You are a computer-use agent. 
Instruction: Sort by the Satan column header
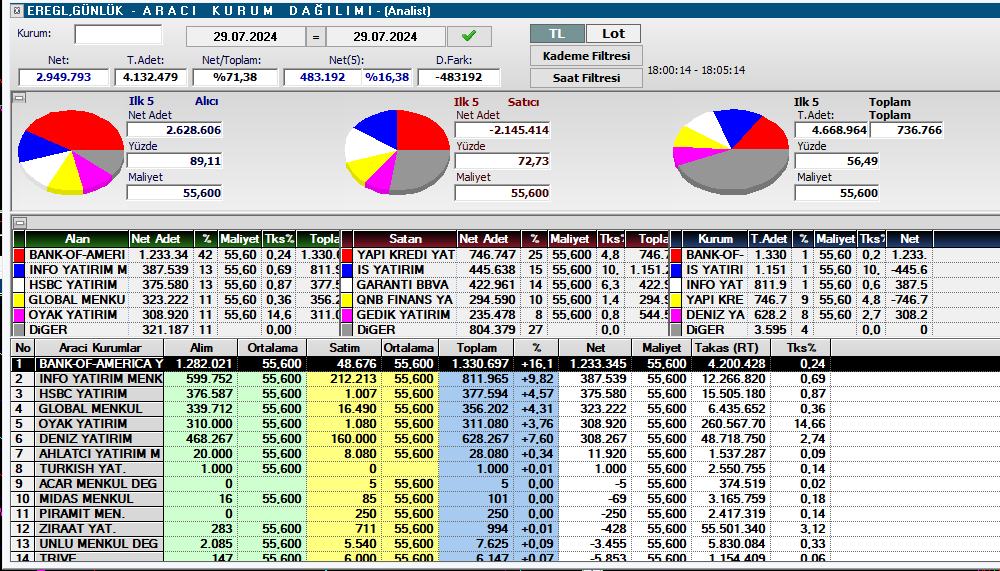pos(405,239)
